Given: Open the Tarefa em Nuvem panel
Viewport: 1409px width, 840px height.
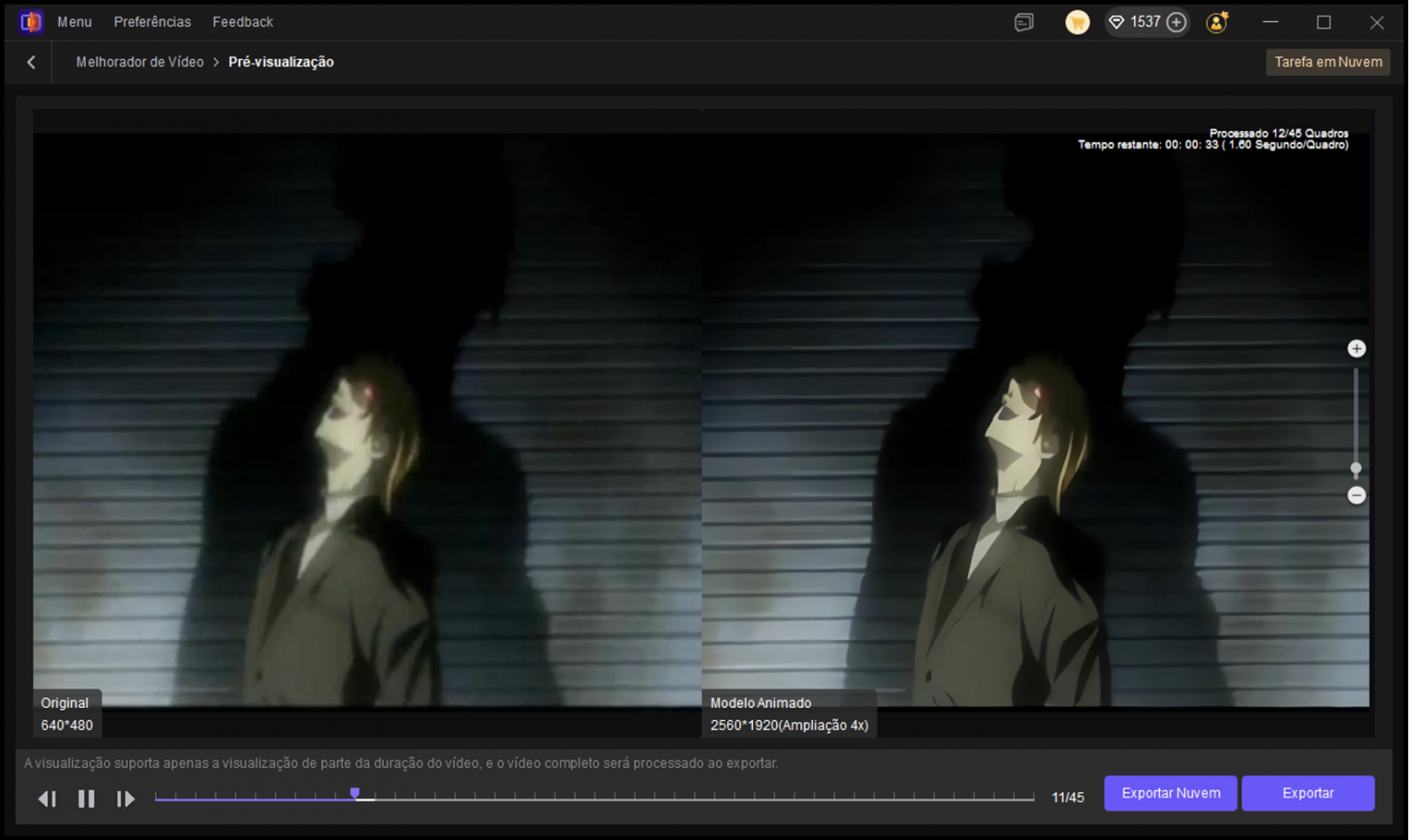Looking at the screenshot, I should [x=1328, y=63].
